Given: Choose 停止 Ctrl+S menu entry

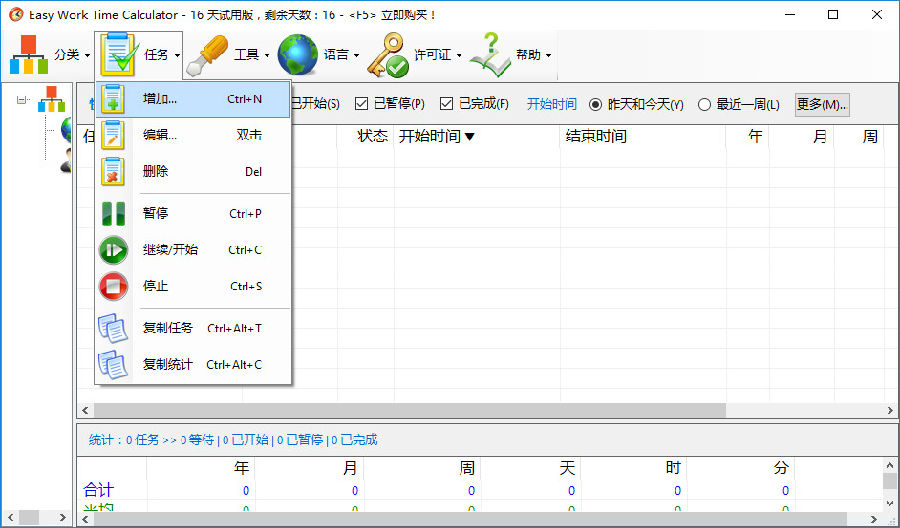Looking at the screenshot, I should pos(193,286).
